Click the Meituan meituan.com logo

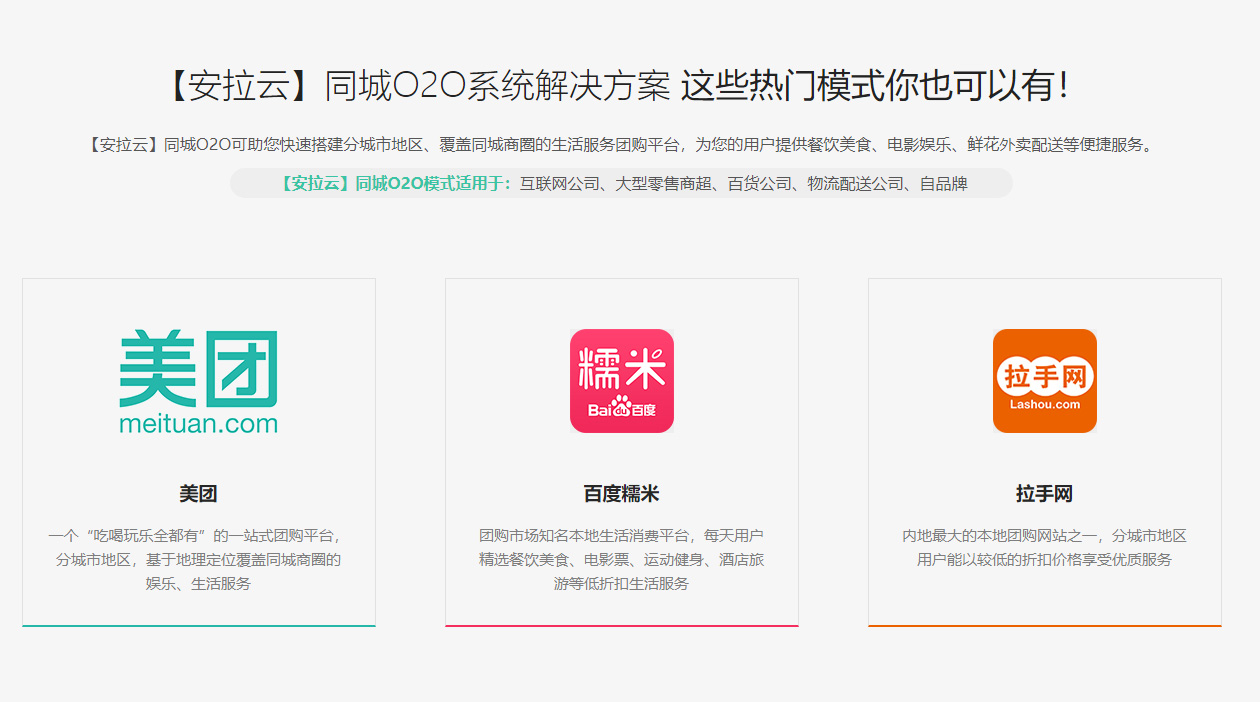click(x=199, y=382)
